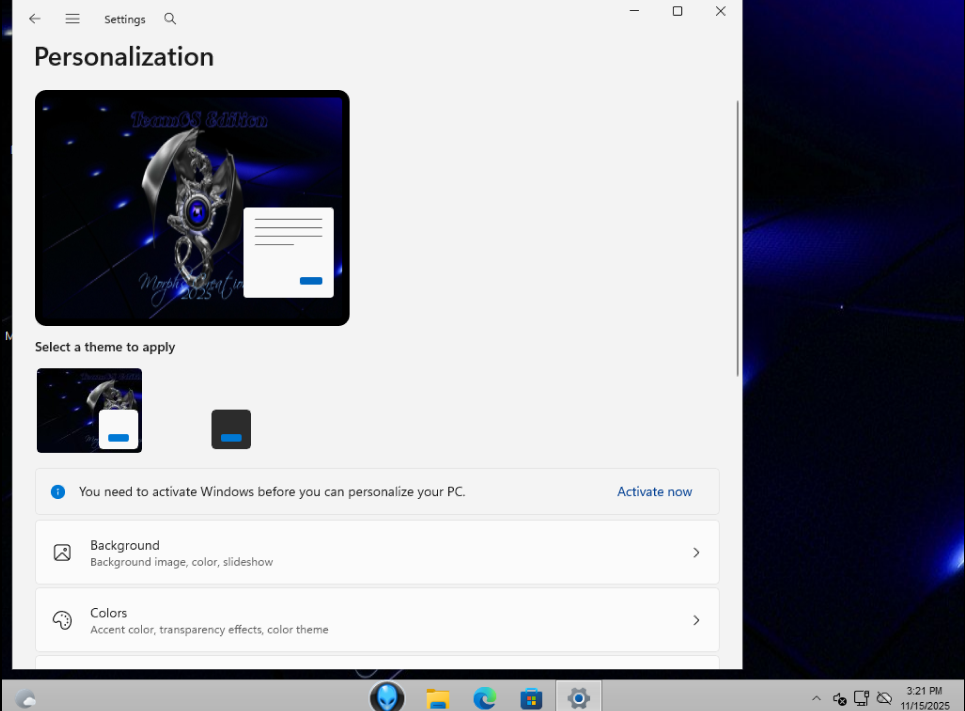
Task: Expand the Colors settings chevron
Action: (x=696, y=620)
